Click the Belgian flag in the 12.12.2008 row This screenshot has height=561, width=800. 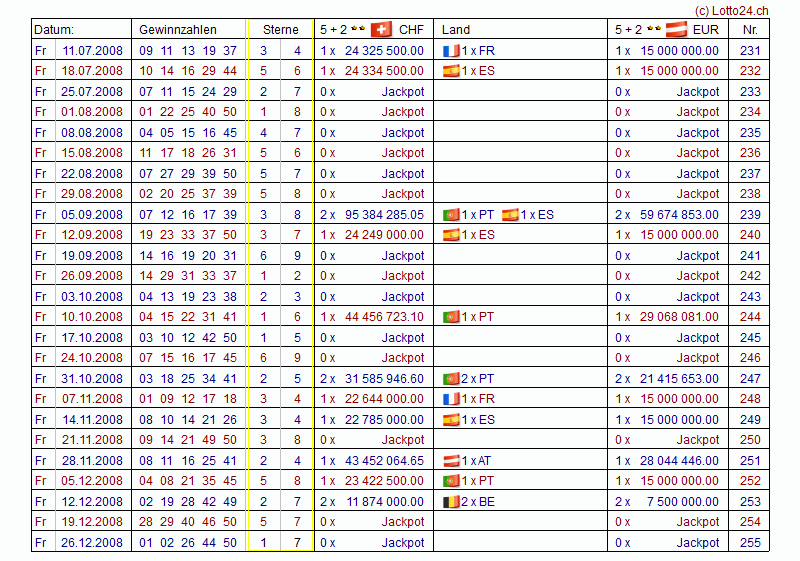click(451, 502)
